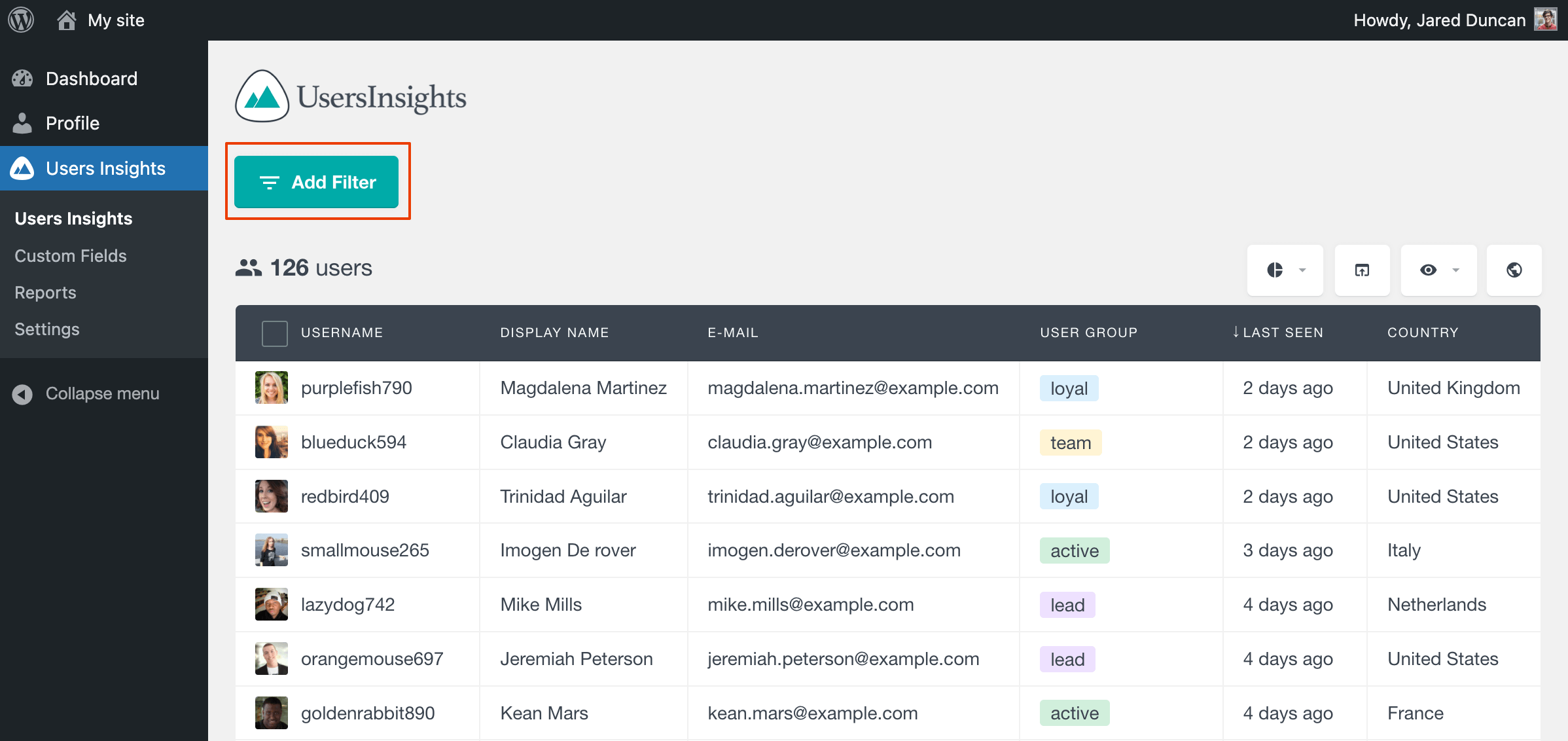Click the Dashboard gauge icon

click(x=22, y=79)
